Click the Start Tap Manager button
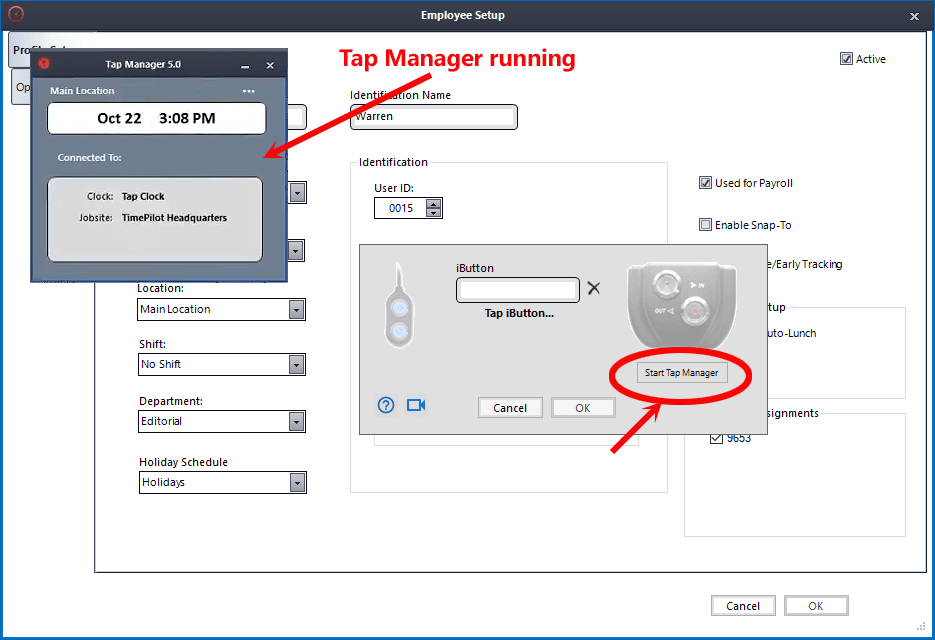The height and width of the screenshot is (640, 935). pos(681,372)
